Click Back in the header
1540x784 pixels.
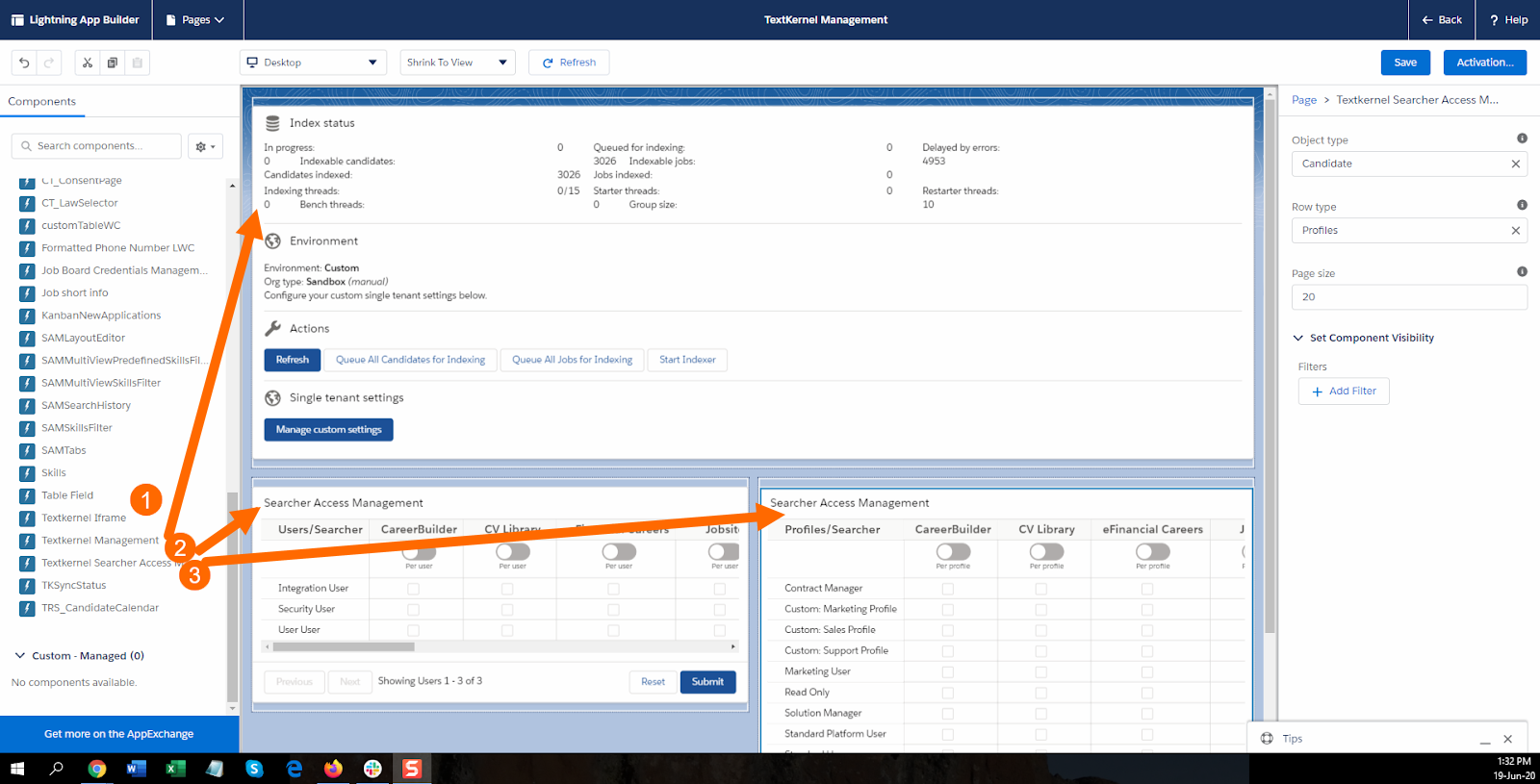coord(1442,20)
